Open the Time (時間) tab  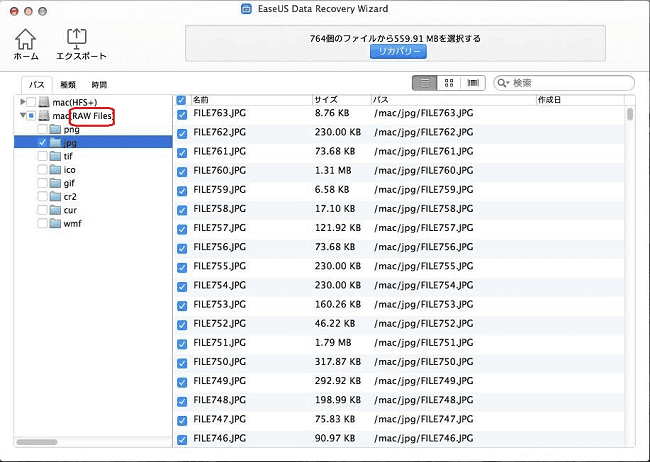click(x=99, y=85)
